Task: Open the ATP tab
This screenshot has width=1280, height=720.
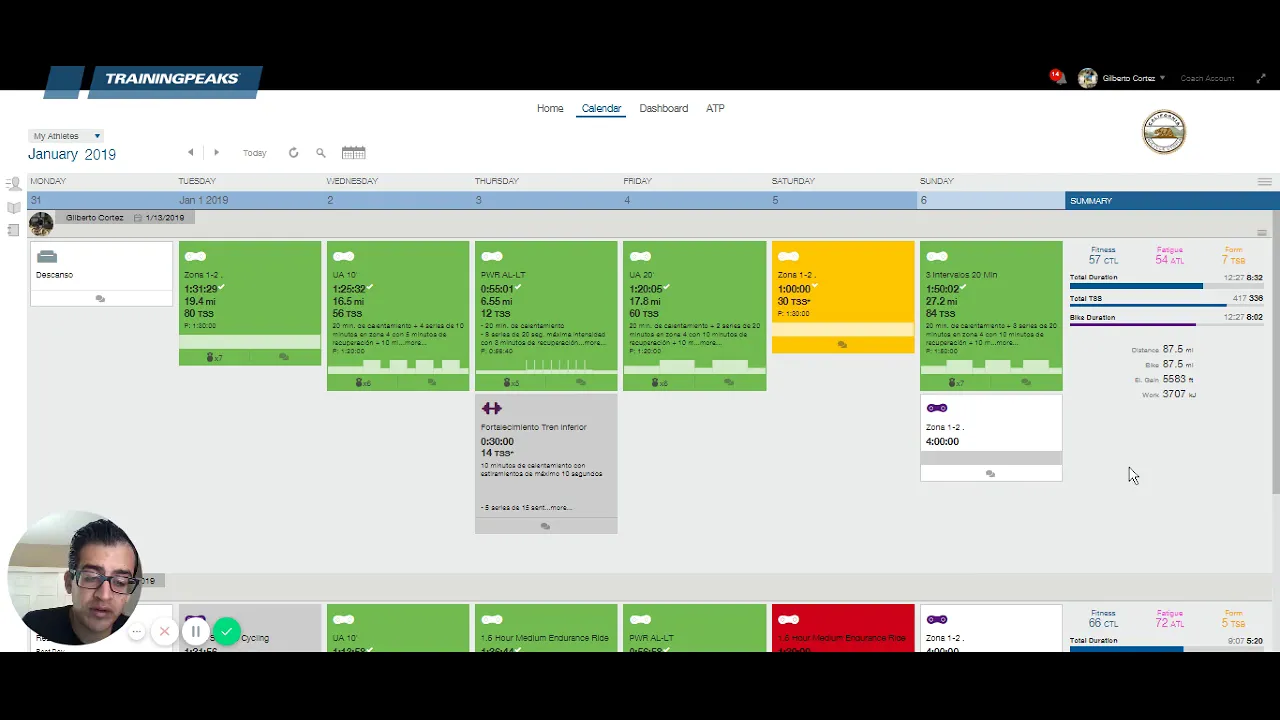Action: point(715,108)
